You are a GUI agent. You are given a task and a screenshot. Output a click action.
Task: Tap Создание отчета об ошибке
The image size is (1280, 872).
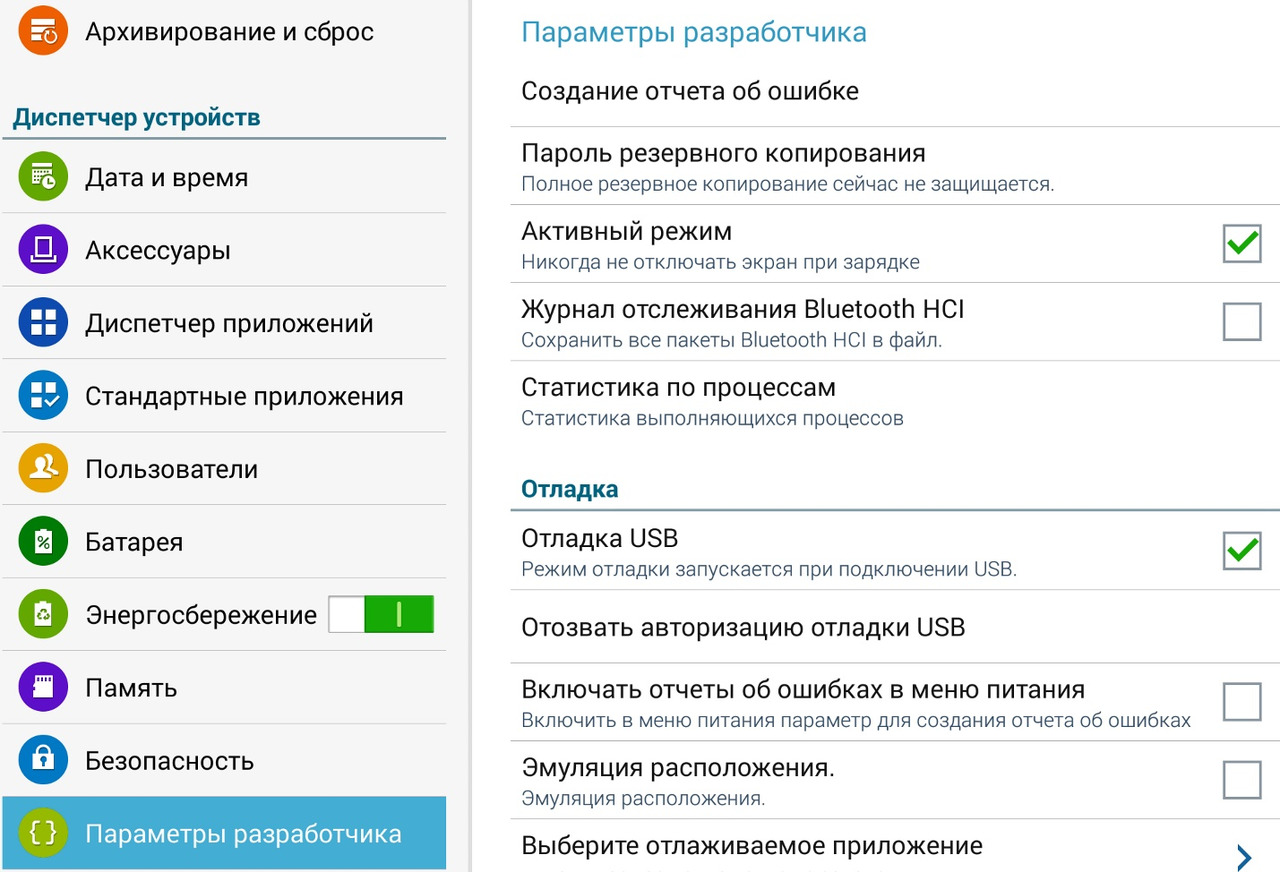(x=895, y=92)
